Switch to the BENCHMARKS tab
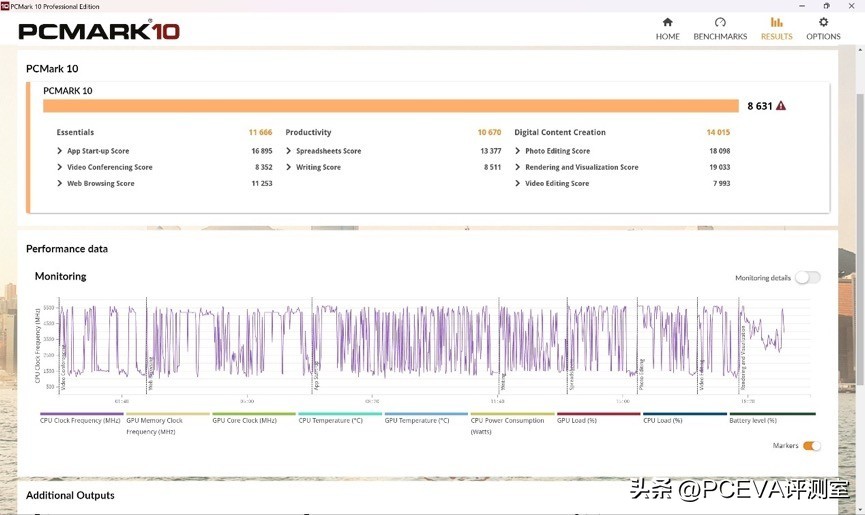Screen dimensions: 865x515 tap(720, 37)
